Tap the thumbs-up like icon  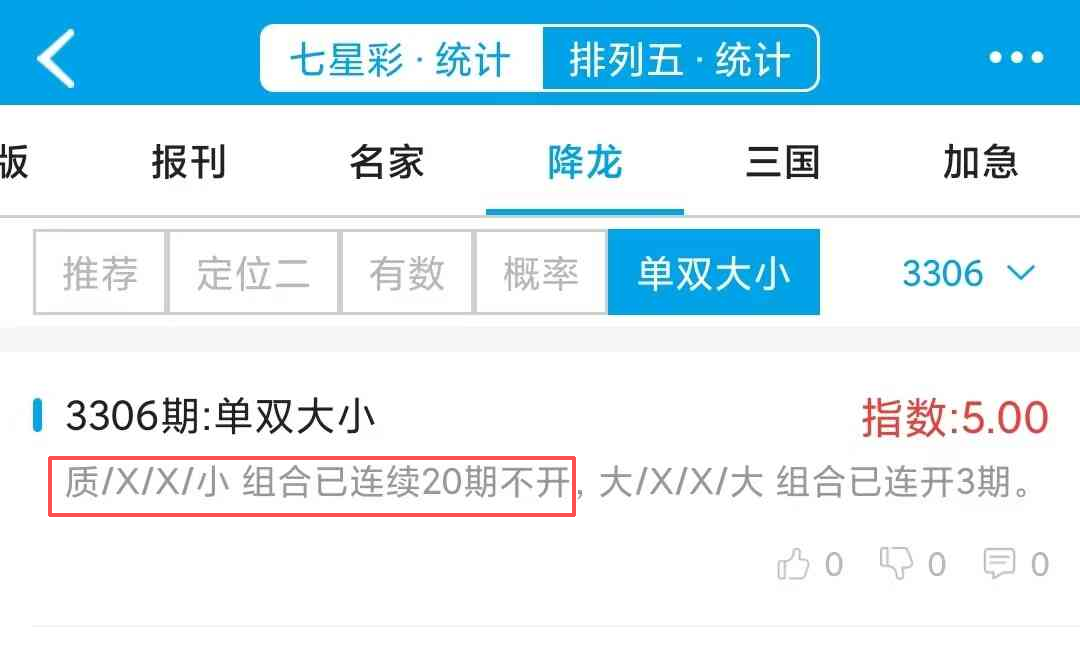pyautogui.click(x=793, y=565)
